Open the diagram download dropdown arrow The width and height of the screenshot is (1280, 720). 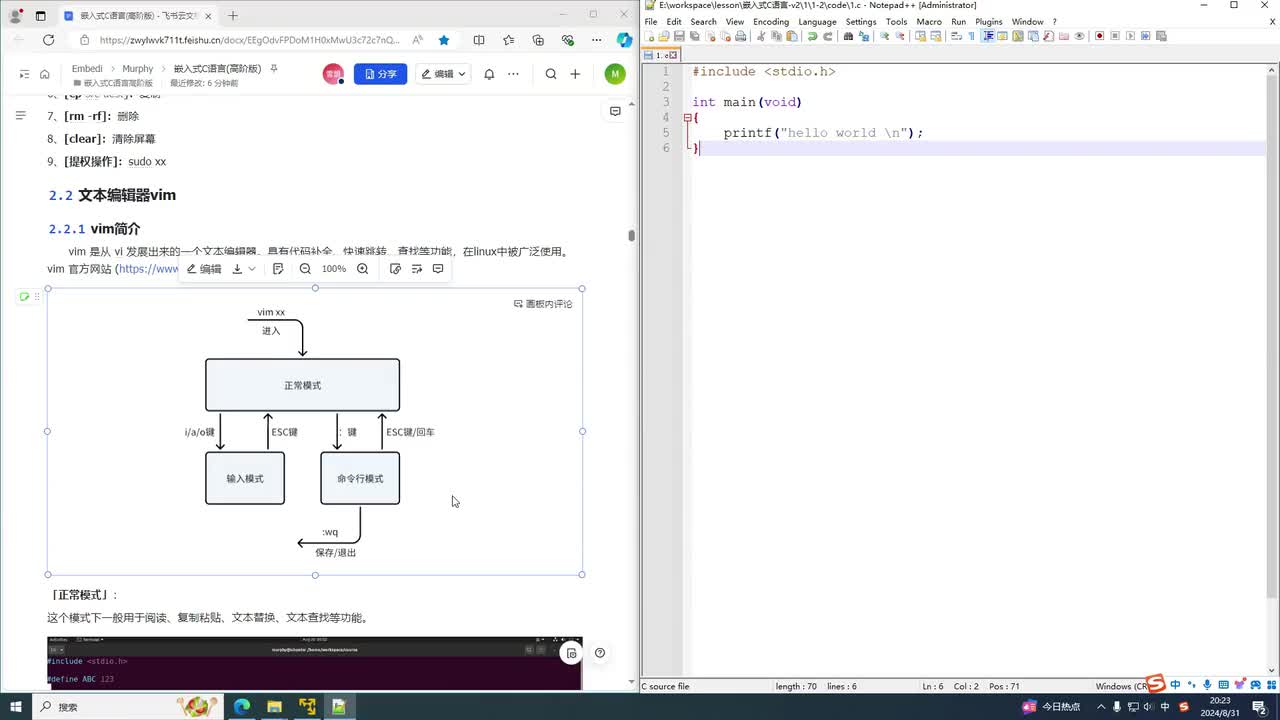(251, 269)
